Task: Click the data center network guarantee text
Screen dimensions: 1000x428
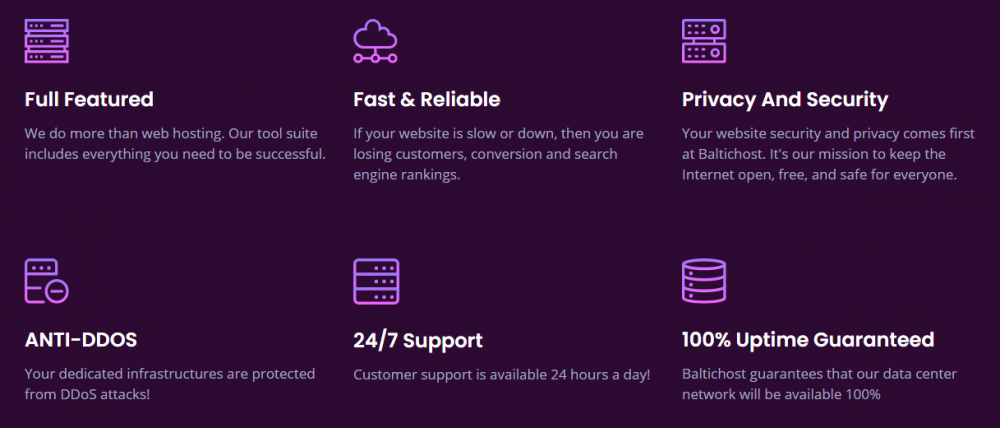Action: coord(818,384)
